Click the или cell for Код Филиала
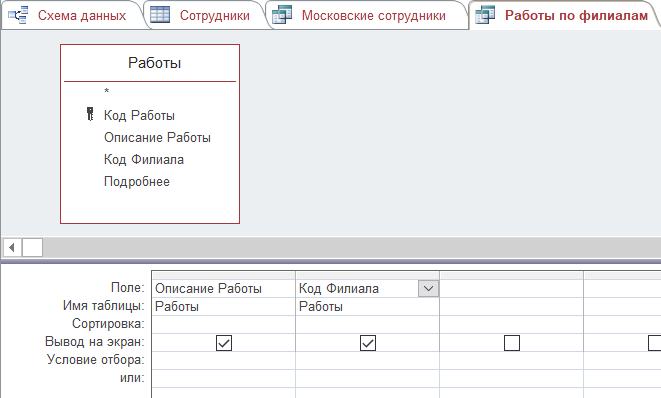 (368, 378)
